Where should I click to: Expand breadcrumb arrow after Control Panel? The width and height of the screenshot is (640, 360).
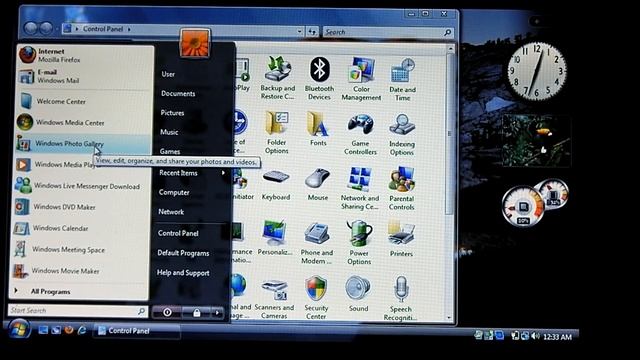point(129,29)
